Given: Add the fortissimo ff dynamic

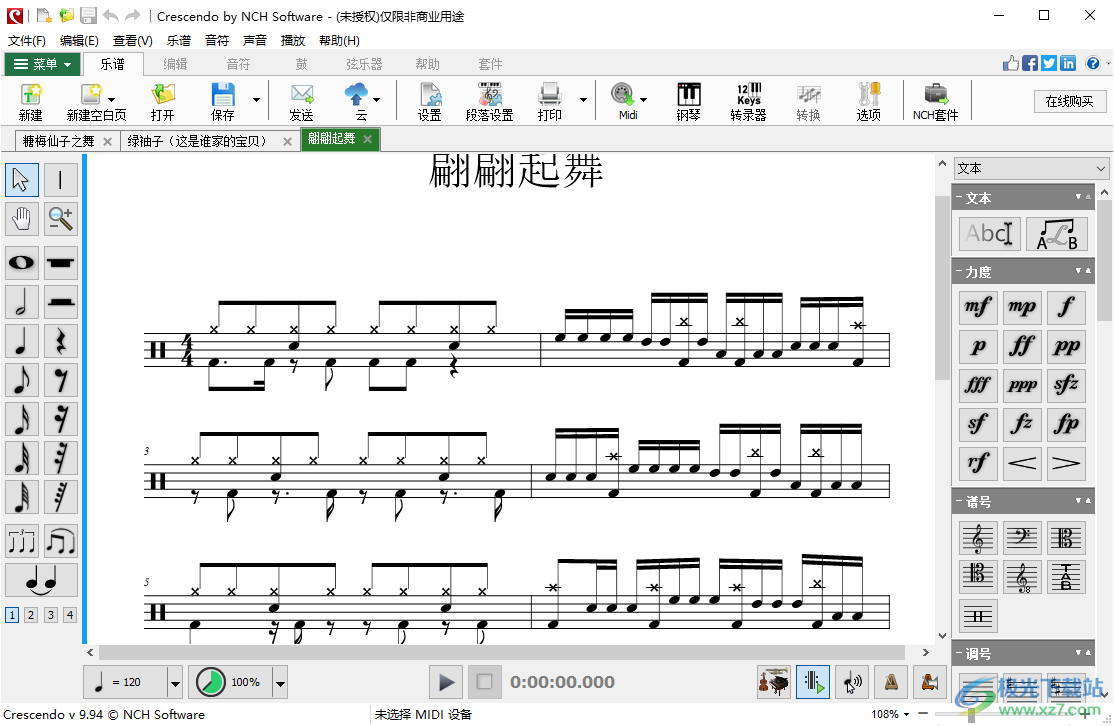Looking at the screenshot, I should [1022, 346].
